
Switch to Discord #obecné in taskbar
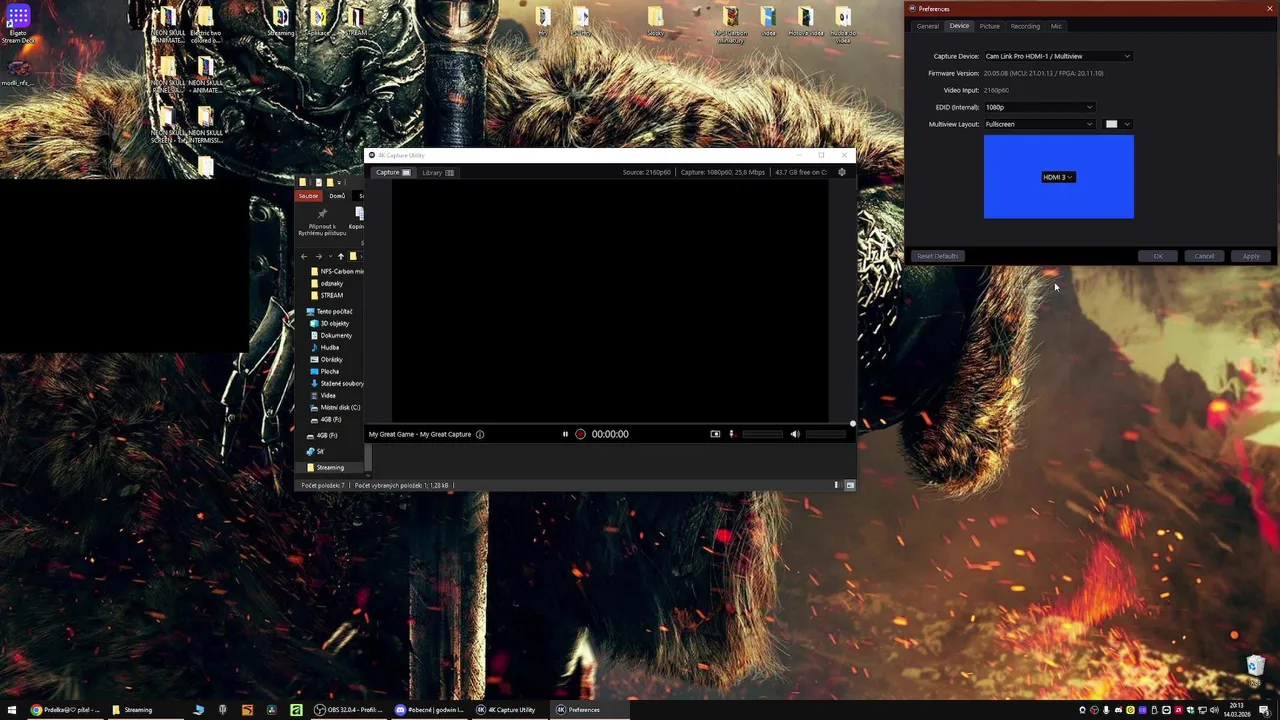coord(429,710)
